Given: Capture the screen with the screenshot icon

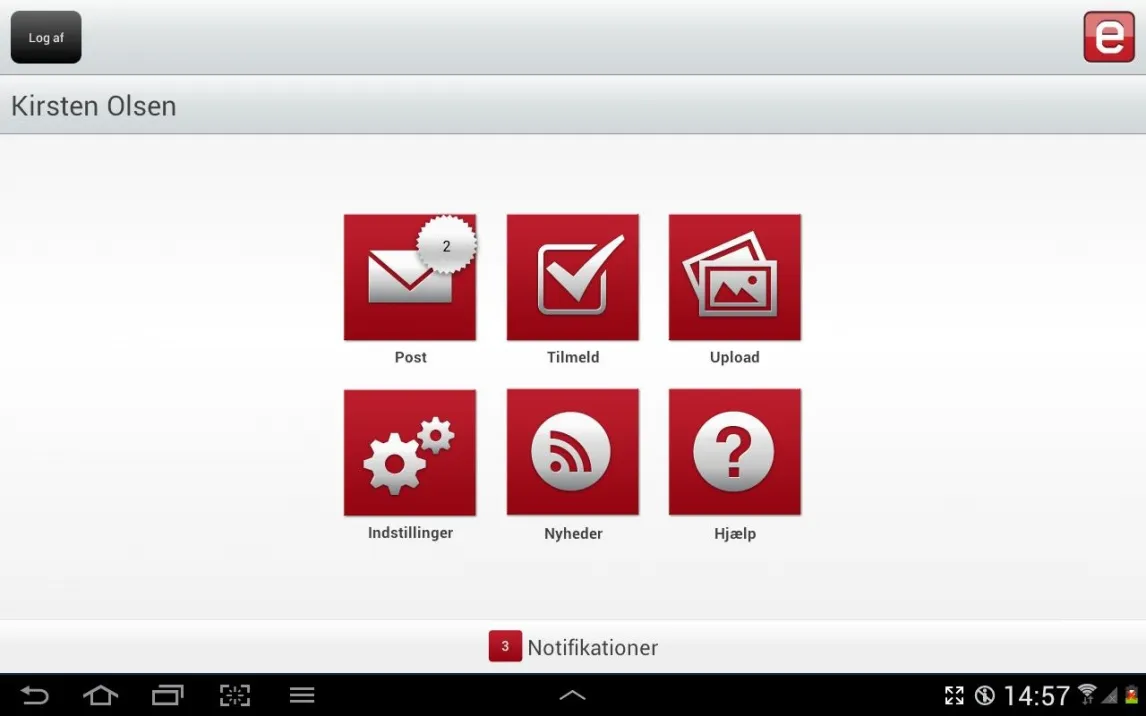Looking at the screenshot, I should 235,695.
